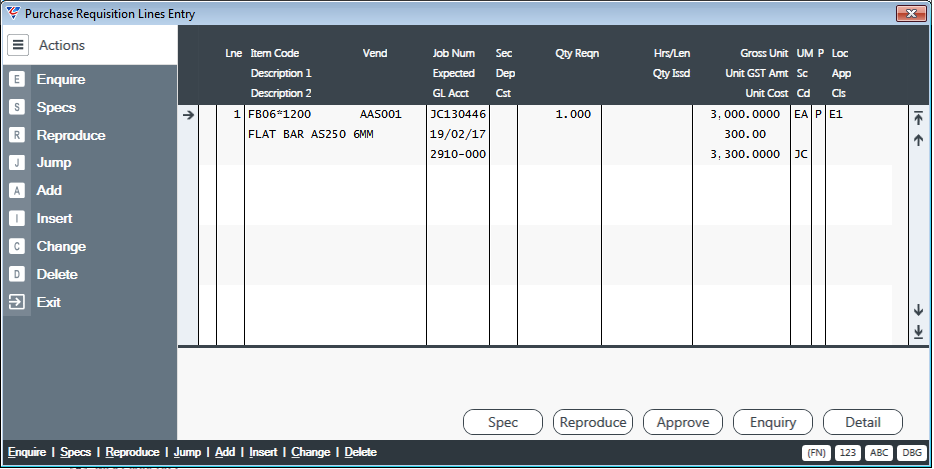Screen dimensions: 934x469
Task: Close the Purchase Requisition Lines Entry window
Action: [x=911, y=13]
